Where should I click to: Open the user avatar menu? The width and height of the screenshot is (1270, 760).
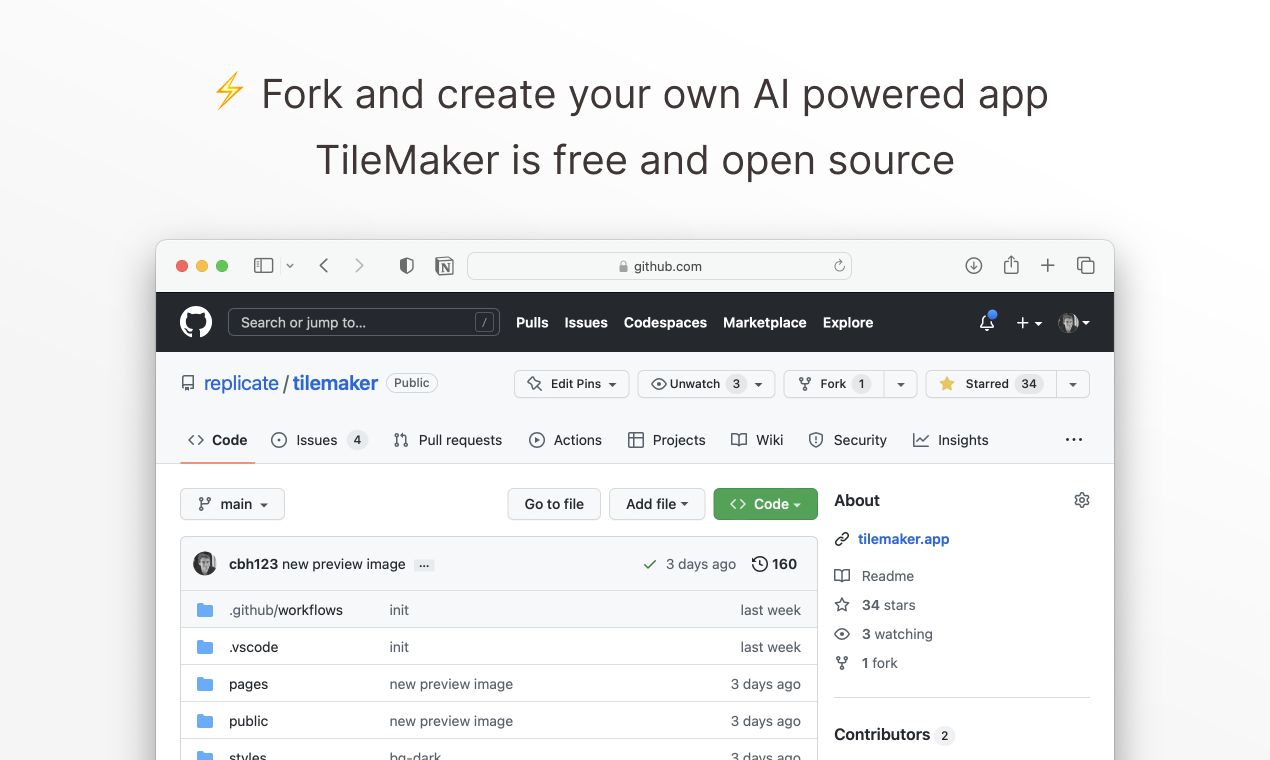pos(1074,322)
